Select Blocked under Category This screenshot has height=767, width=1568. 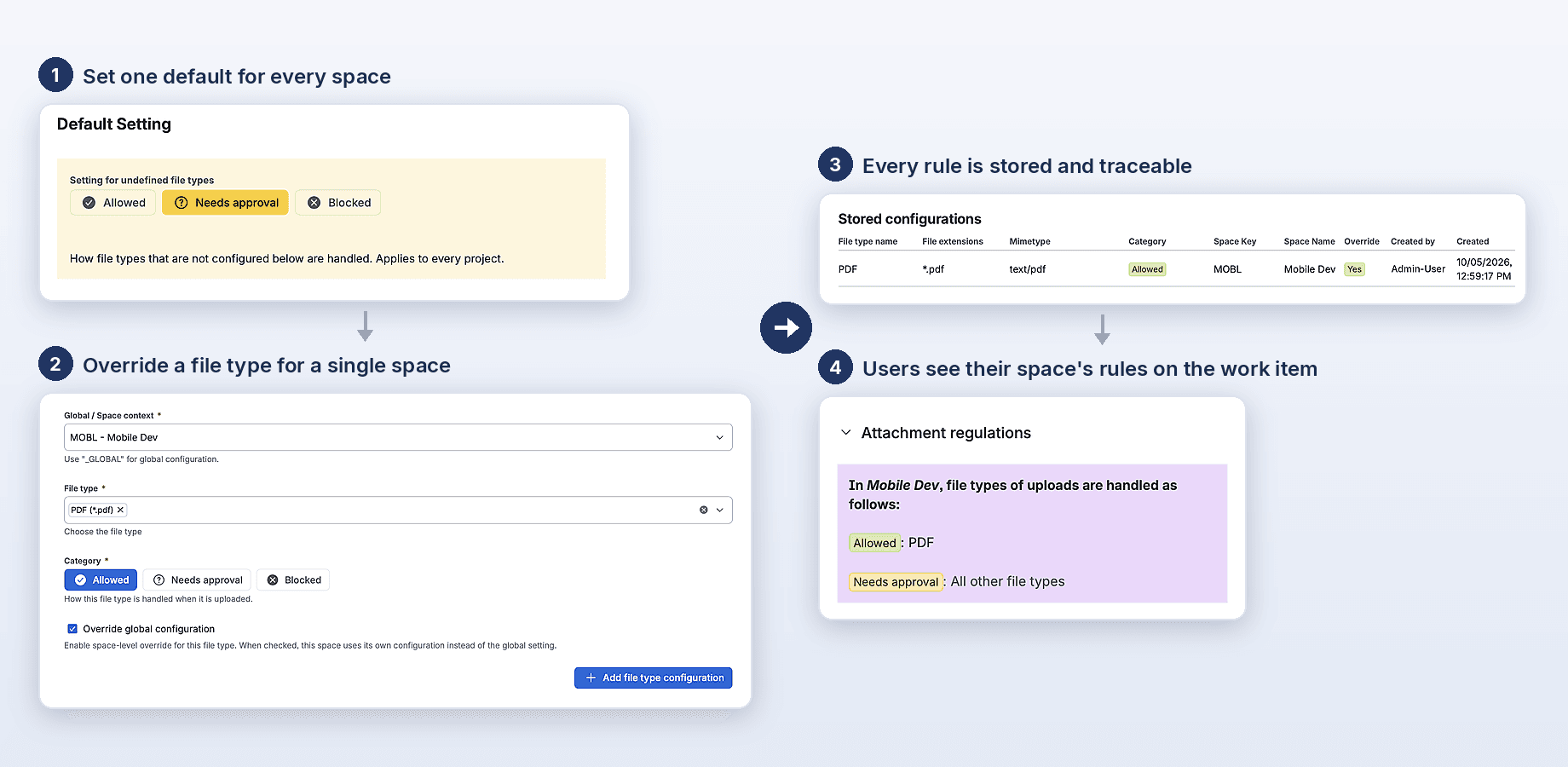point(293,580)
